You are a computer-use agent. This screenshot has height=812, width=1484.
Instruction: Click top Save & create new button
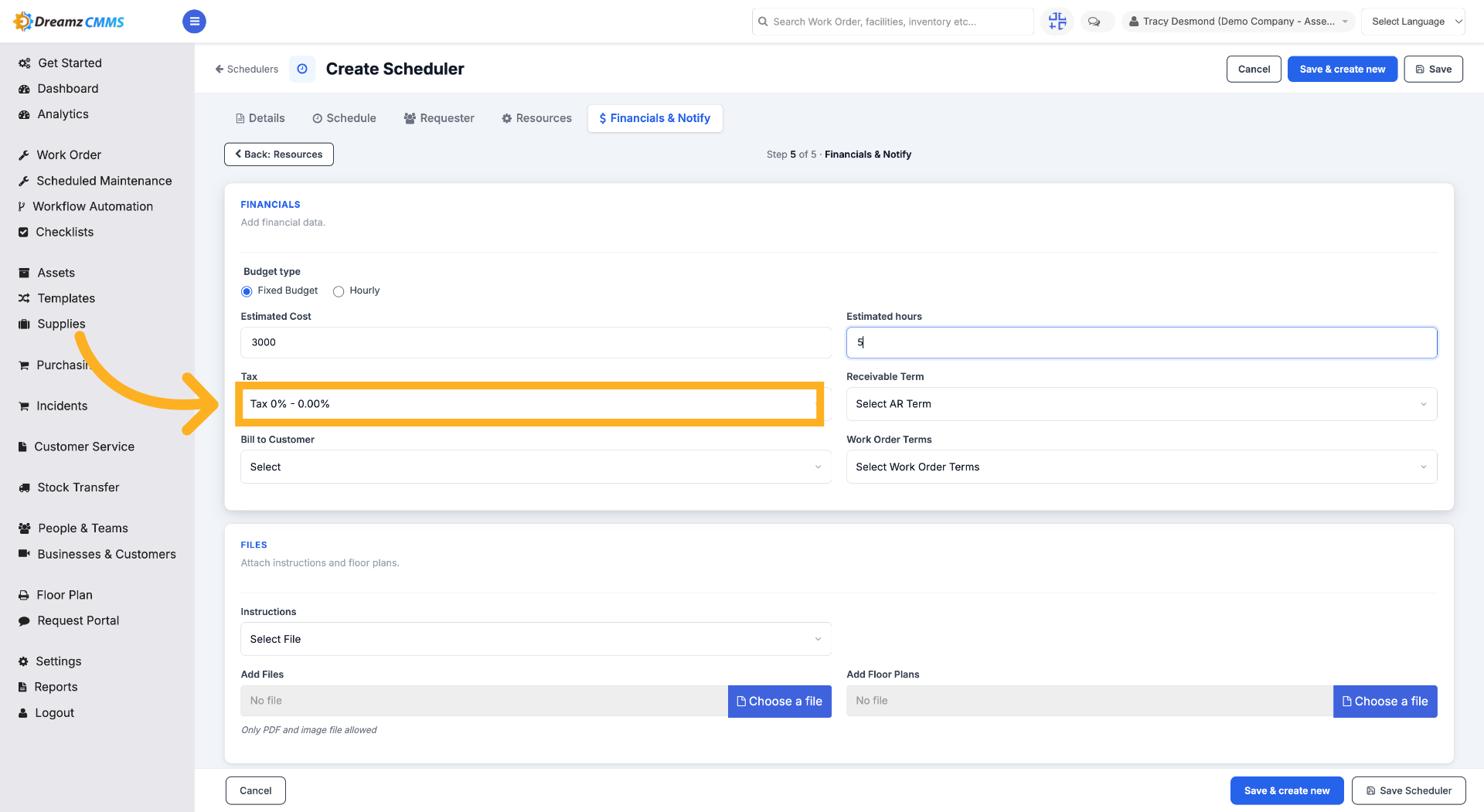1342,69
